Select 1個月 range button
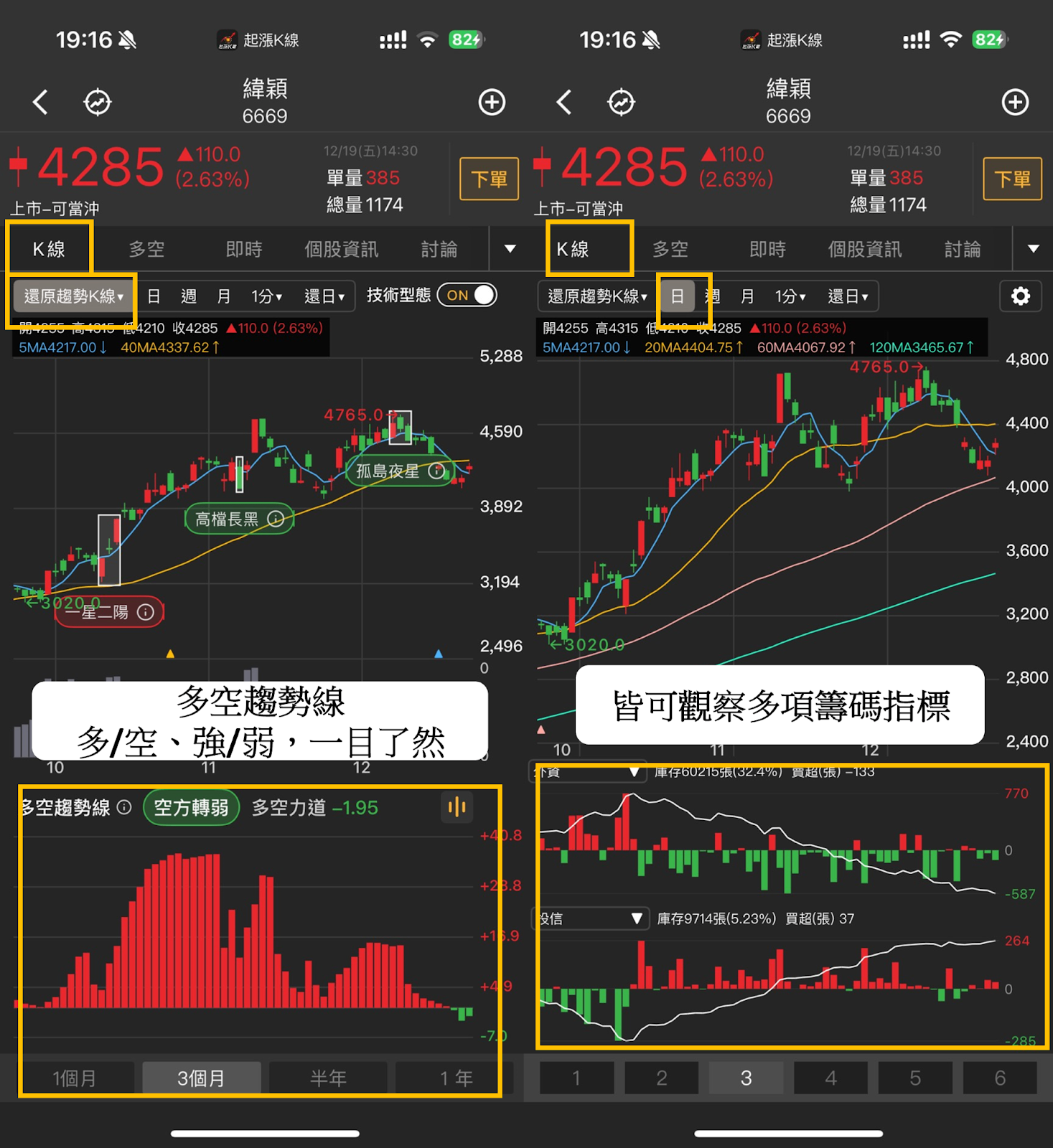Image resolution: width=1053 pixels, height=1148 pixels. tap(74, 1078)
